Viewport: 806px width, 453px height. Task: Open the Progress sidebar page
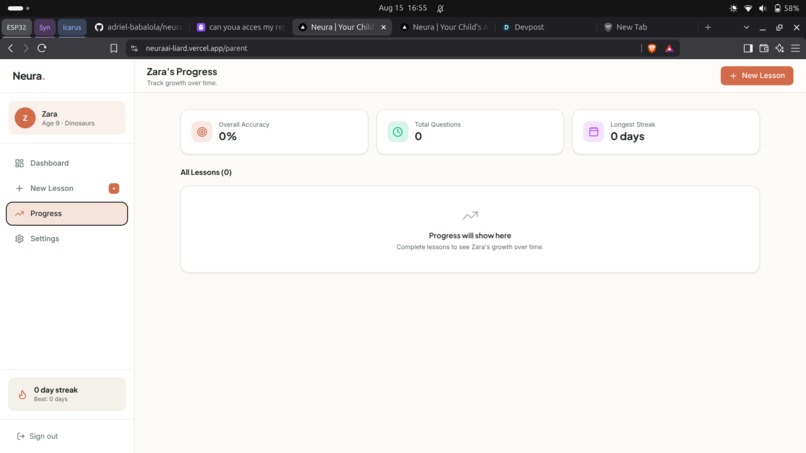click(x=67, y=213)
